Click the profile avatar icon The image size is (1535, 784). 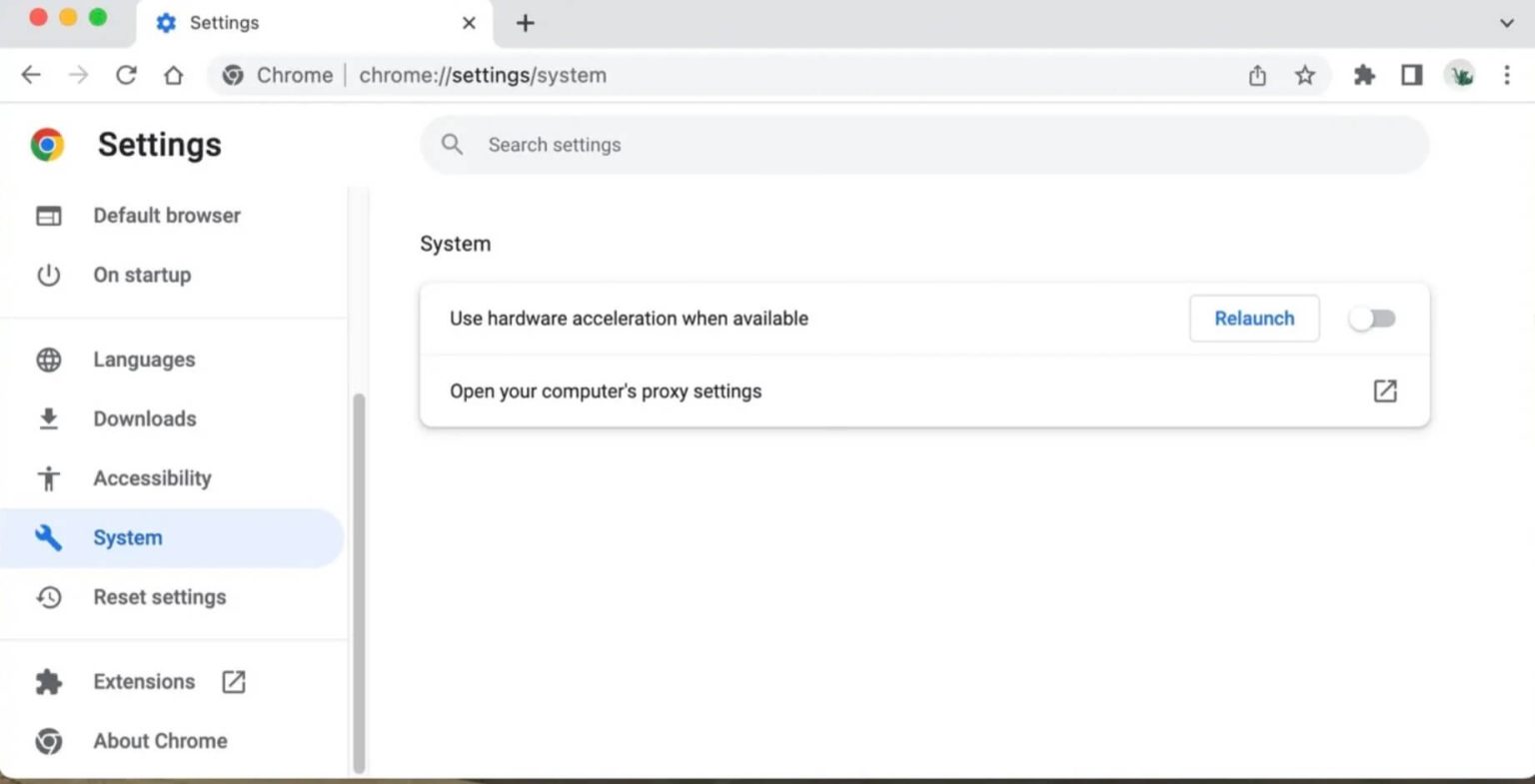pyautogui.click(x=1459, y=75)
